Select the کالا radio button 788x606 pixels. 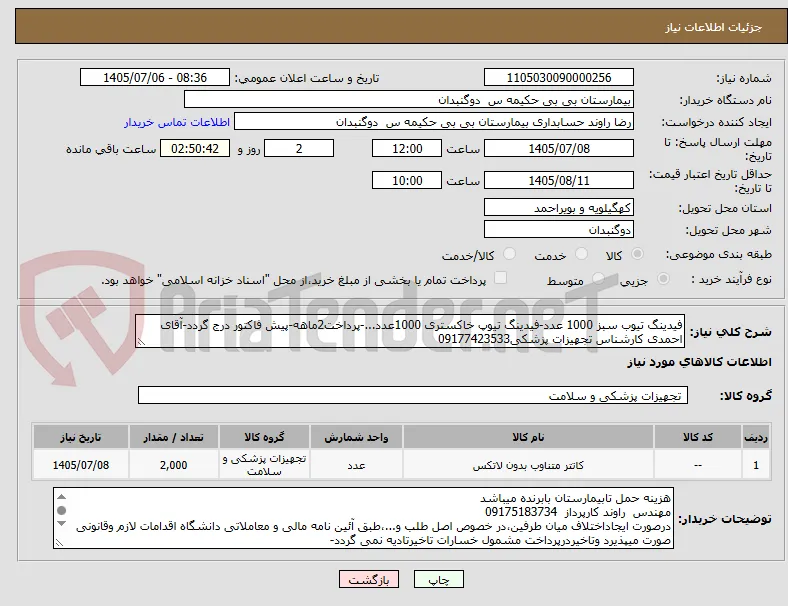point(637,254)
